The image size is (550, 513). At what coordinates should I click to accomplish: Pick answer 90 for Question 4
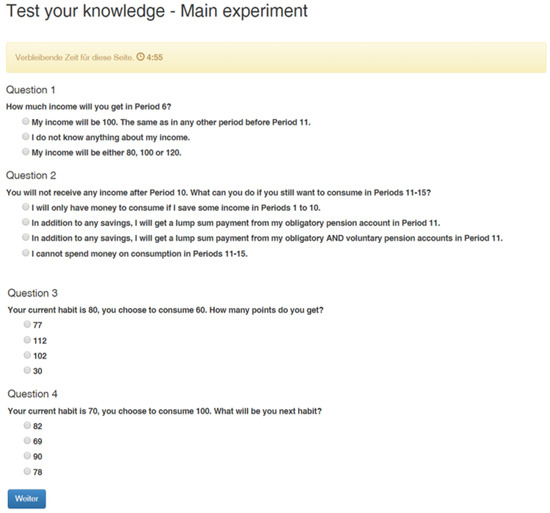pos(27,455)
